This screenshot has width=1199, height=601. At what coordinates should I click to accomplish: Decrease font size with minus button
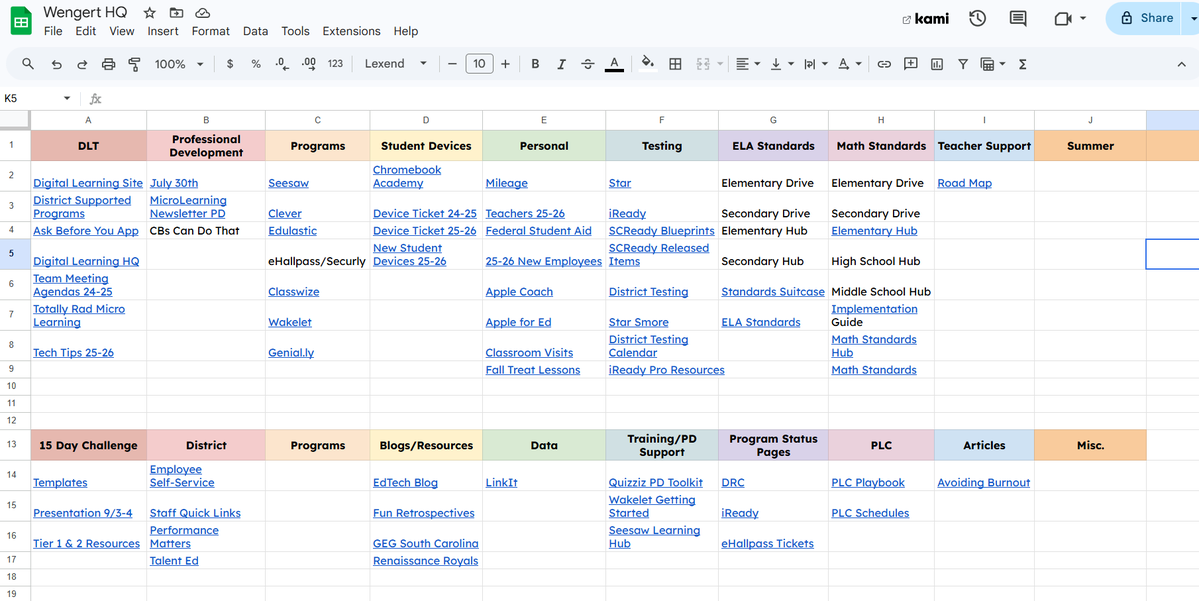coord(453,64)
